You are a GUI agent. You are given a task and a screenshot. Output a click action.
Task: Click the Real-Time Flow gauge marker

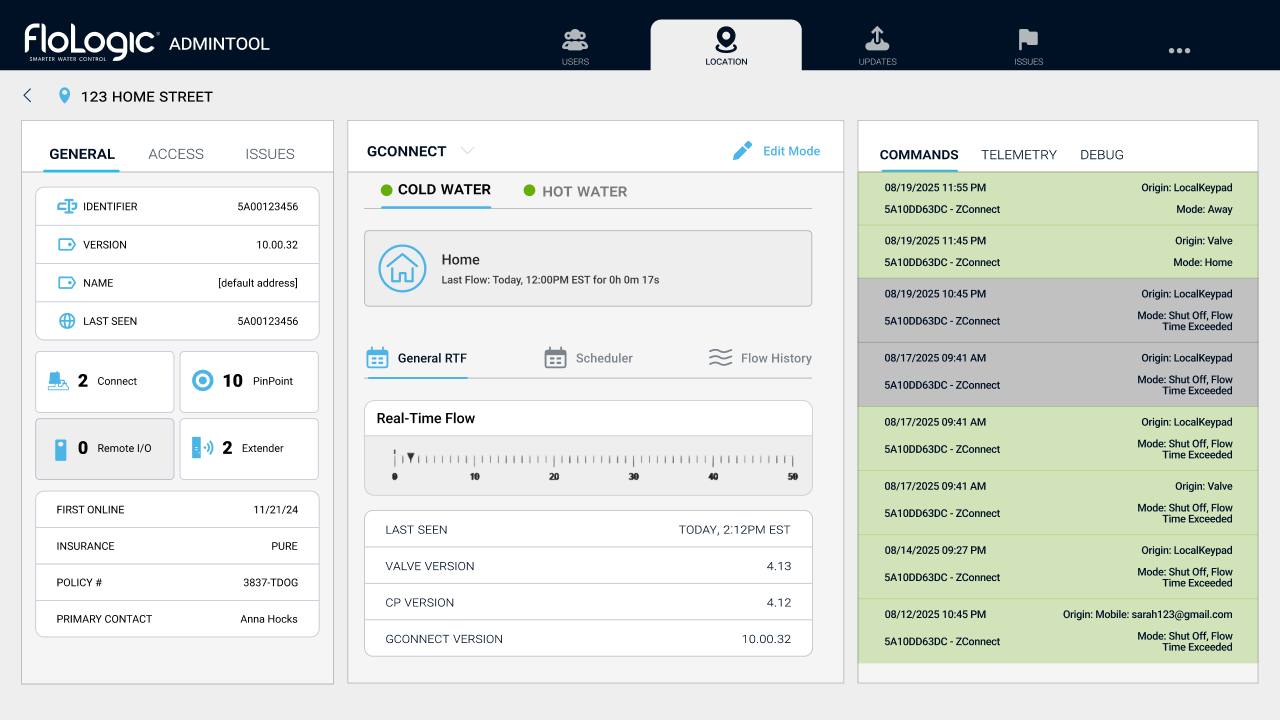tap(410, 457)
